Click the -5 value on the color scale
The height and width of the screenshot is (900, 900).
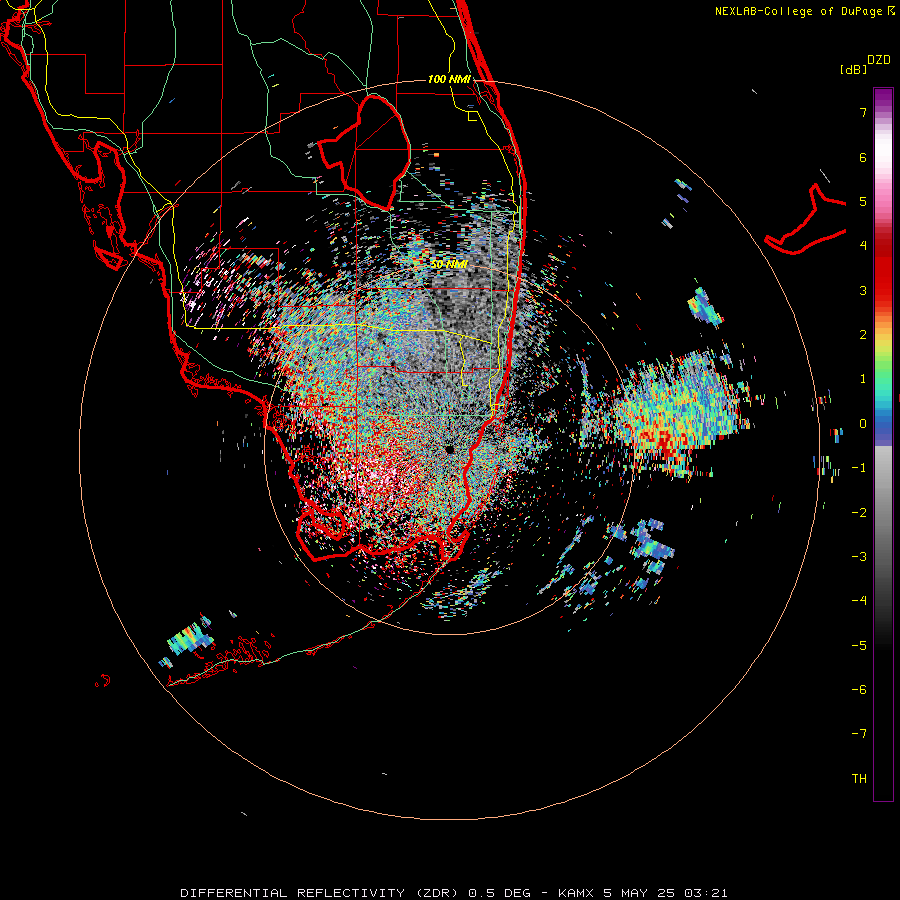(859, 646)
